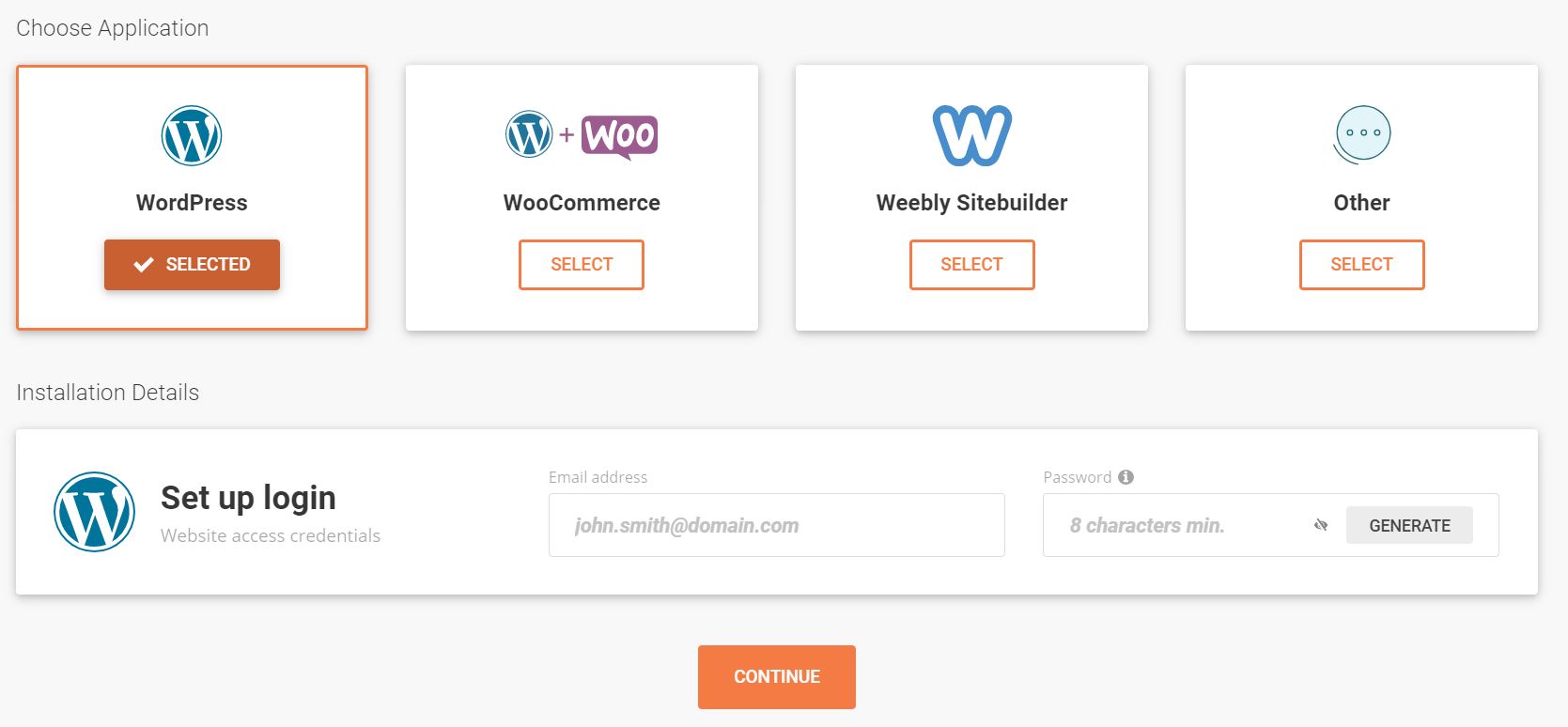Click the WooCommerce card title text
Screen dimensions: 1568x727
click(x=582, y=203)
